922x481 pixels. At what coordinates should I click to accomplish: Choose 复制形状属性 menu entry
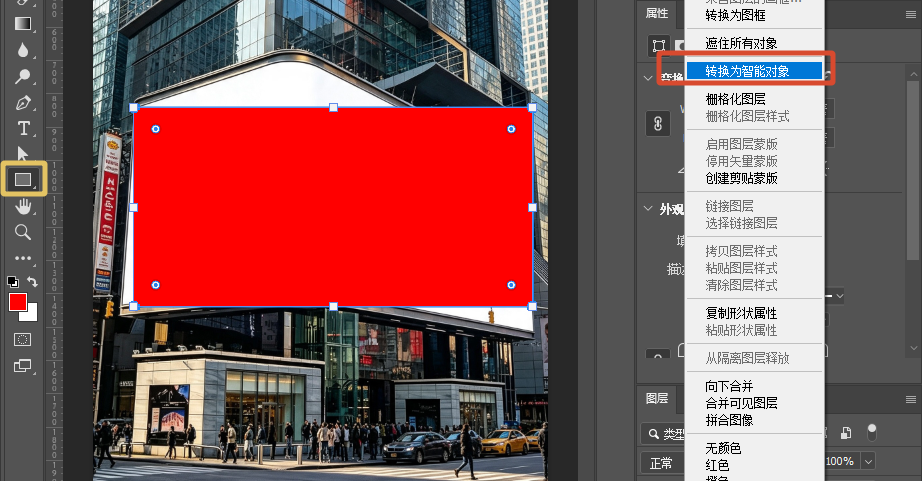coord(755,313)
